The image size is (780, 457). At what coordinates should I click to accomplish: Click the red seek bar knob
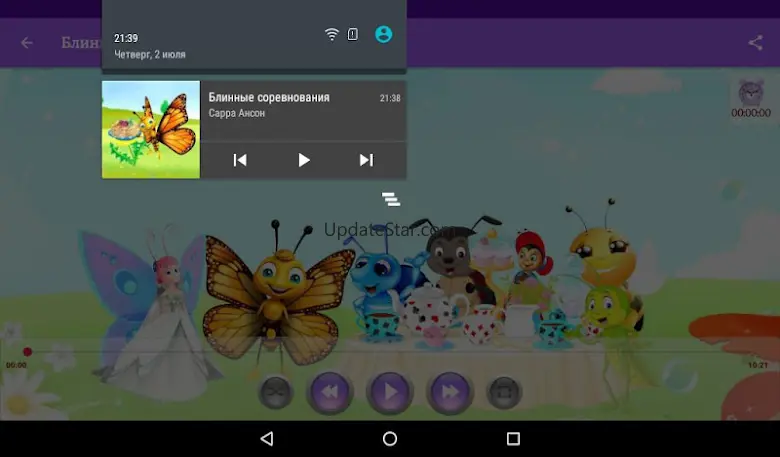[x=28, y=352]
